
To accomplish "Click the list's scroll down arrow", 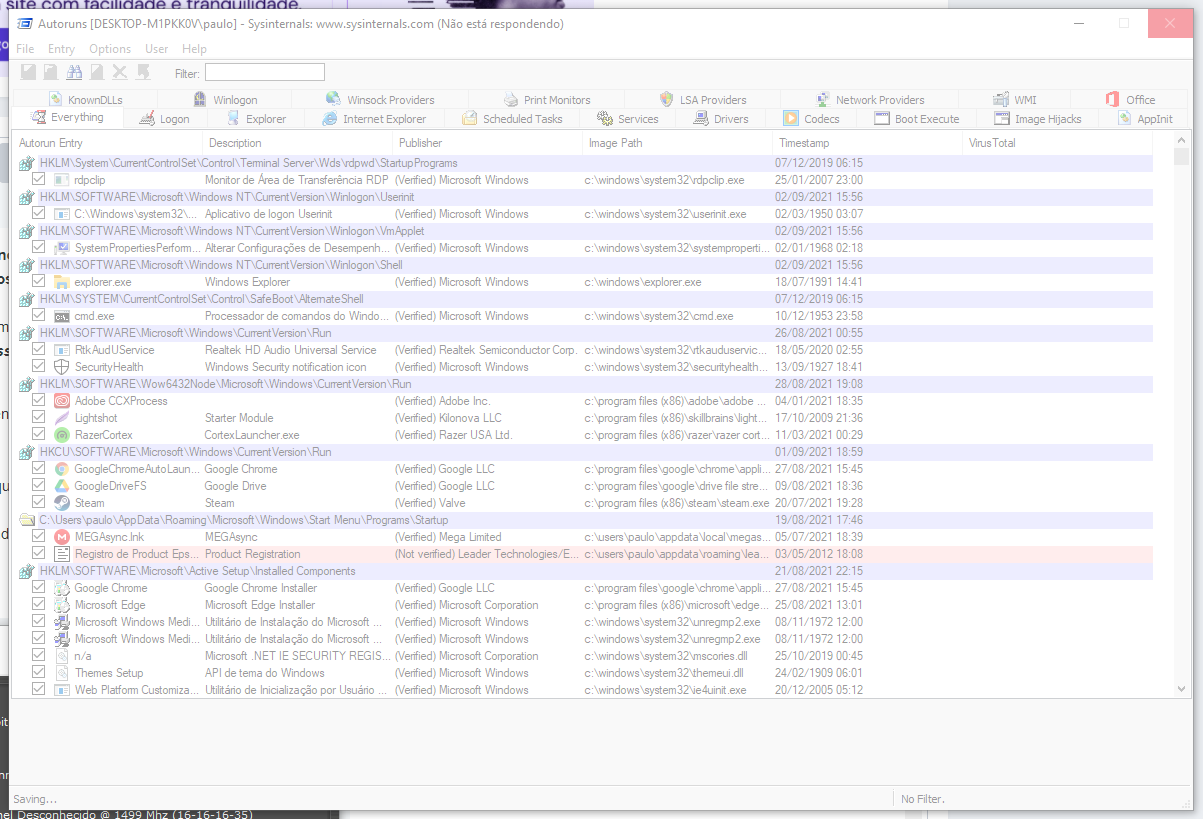I will [1181, 689].
